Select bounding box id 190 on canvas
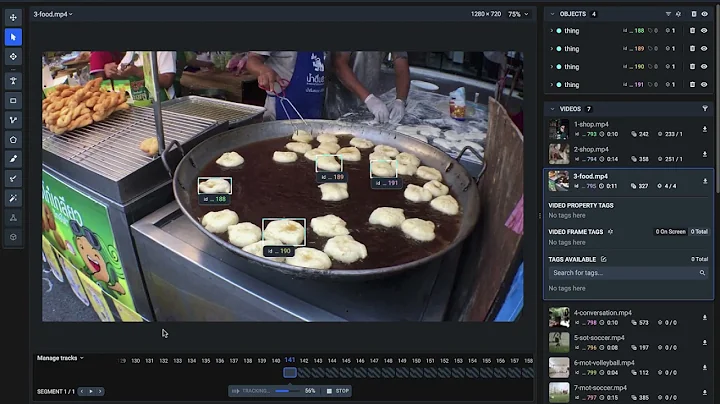Screen dimensions: 720x404 click(284, 232)
